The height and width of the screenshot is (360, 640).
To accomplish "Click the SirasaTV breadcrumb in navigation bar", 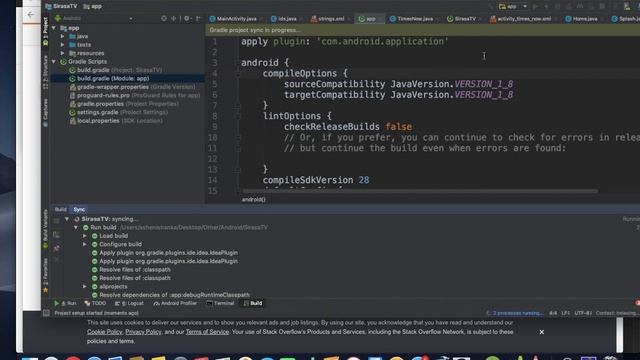I will click(x=61, y=7).
